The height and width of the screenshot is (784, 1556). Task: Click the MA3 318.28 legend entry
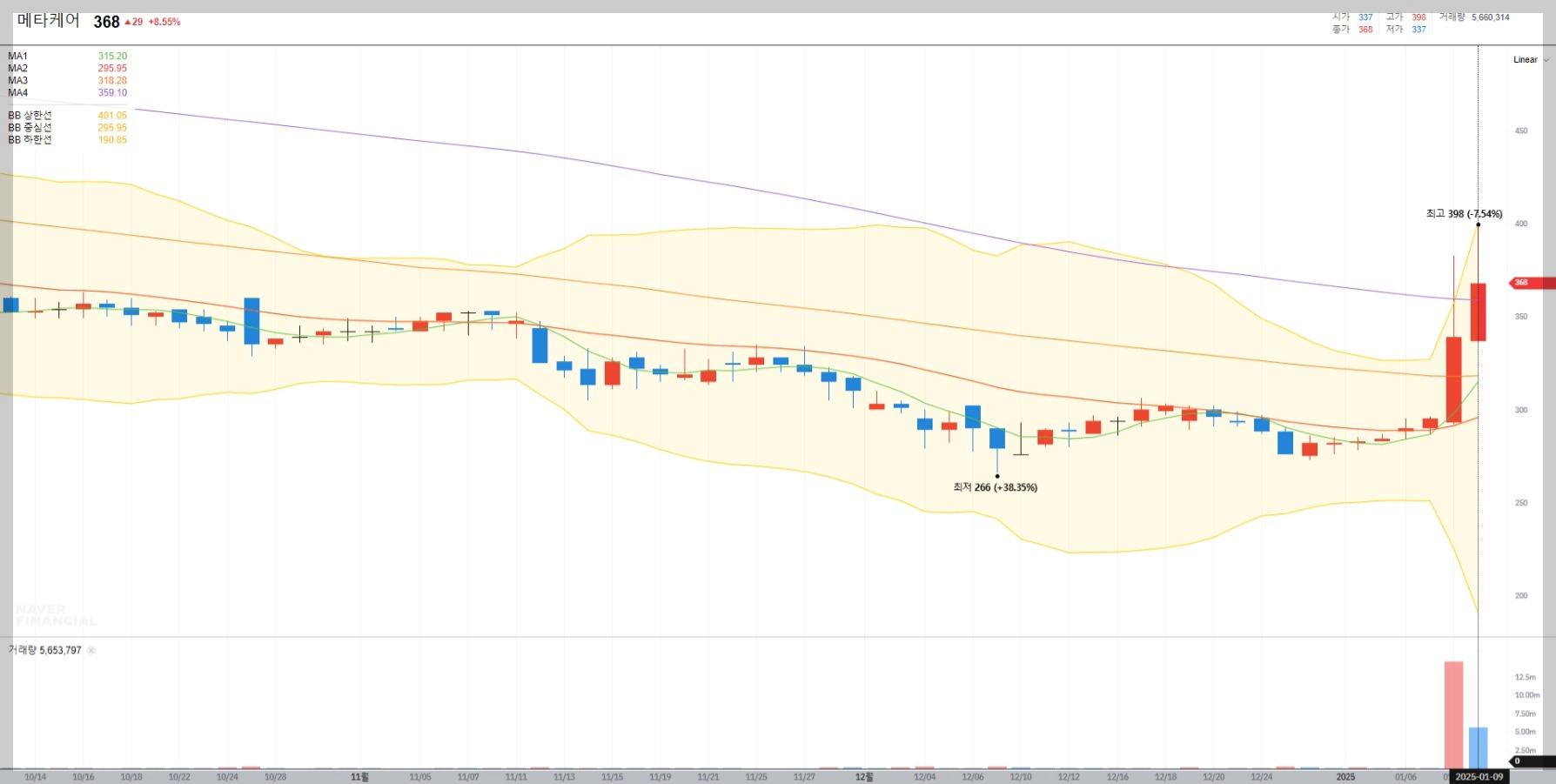click(x=67, y=81)
